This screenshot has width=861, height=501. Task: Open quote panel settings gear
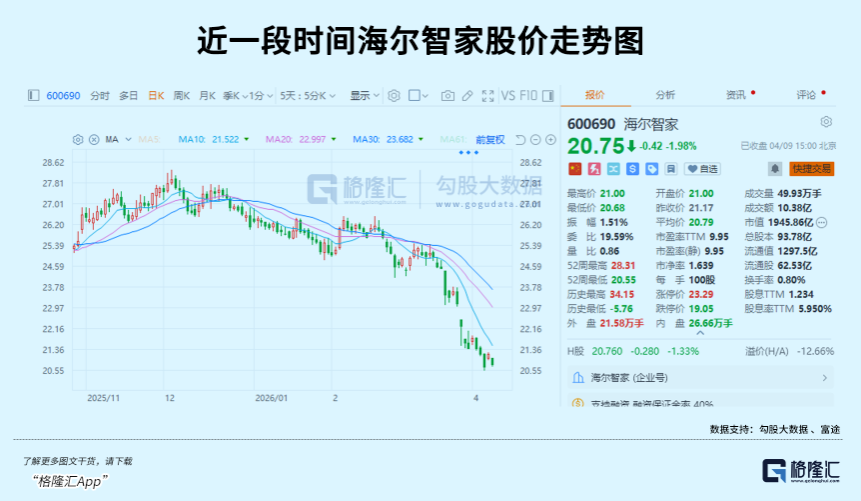826,121
